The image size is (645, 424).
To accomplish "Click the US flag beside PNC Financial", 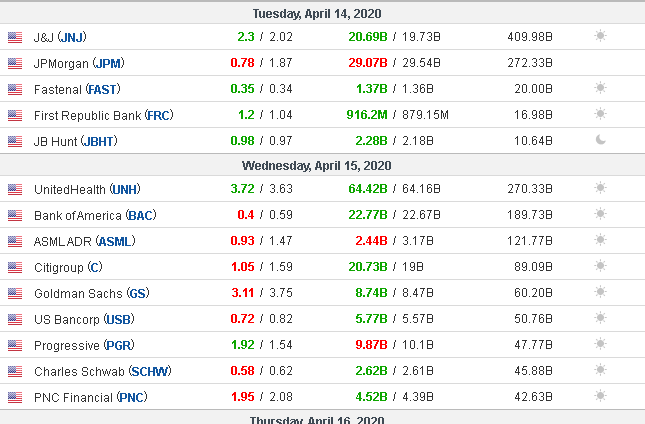I will point(14,397).
